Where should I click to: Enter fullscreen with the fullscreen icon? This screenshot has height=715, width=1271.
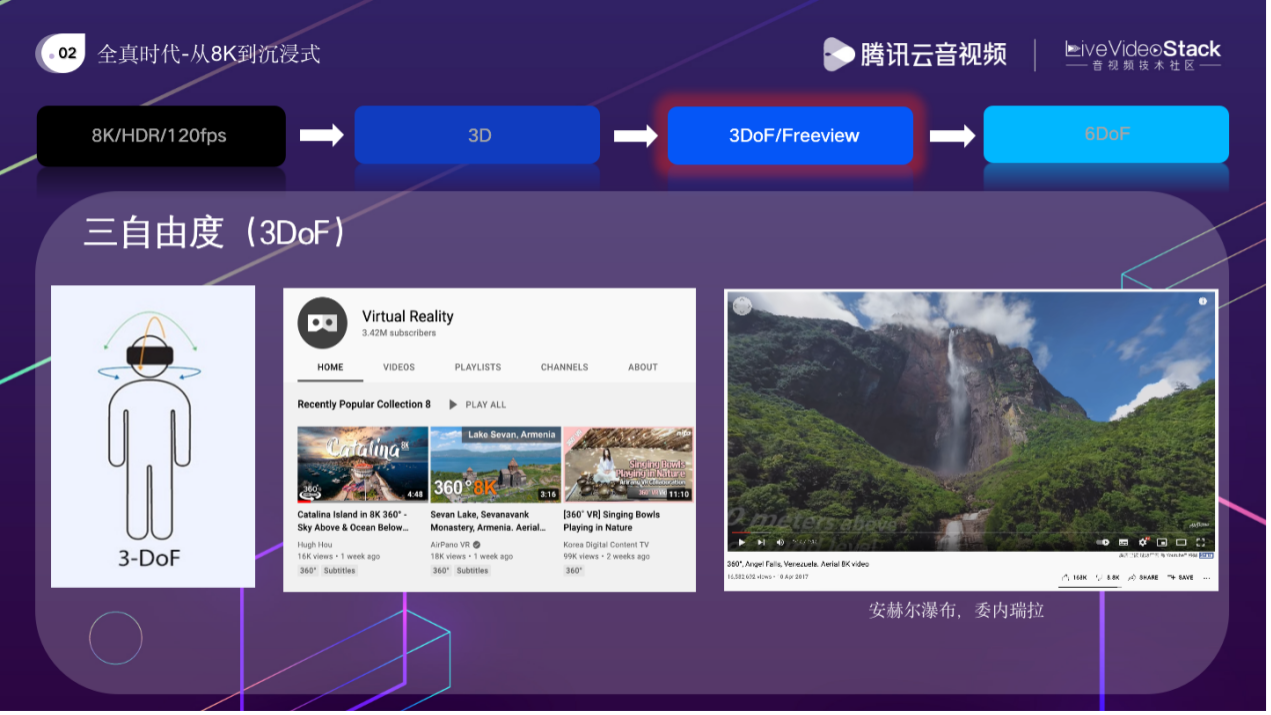(x=1200, y=542)
